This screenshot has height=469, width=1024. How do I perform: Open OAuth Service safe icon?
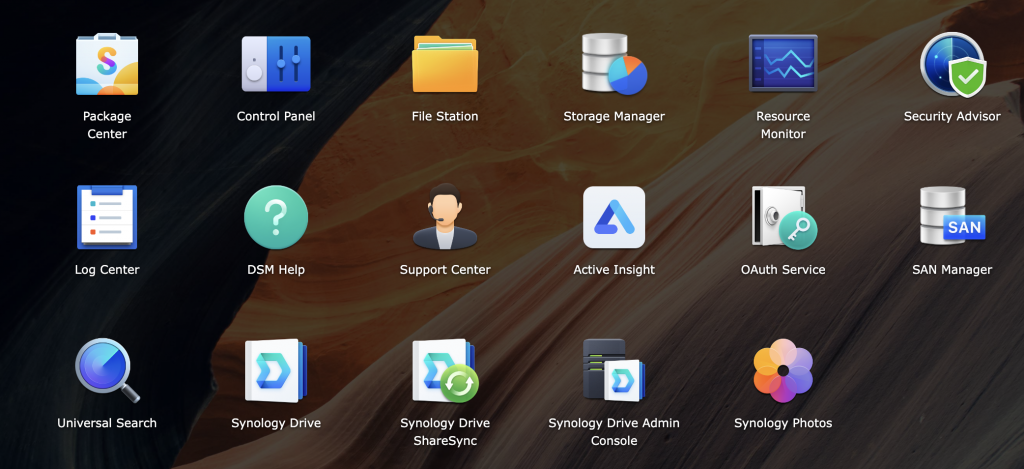point(784,217)
